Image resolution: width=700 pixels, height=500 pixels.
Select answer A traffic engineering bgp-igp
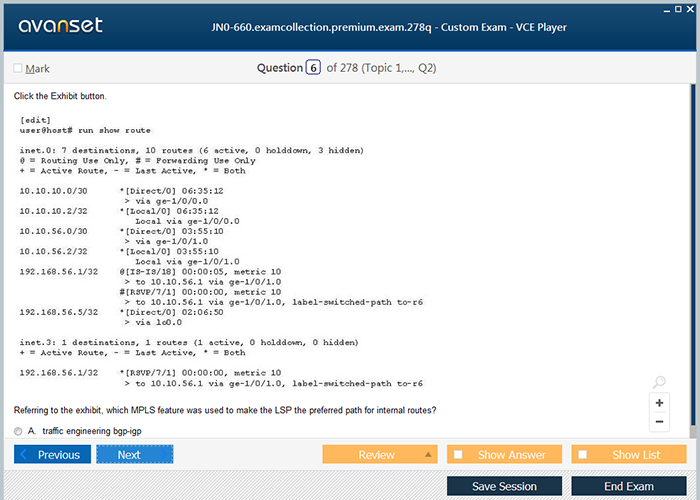tap(19, 430)
